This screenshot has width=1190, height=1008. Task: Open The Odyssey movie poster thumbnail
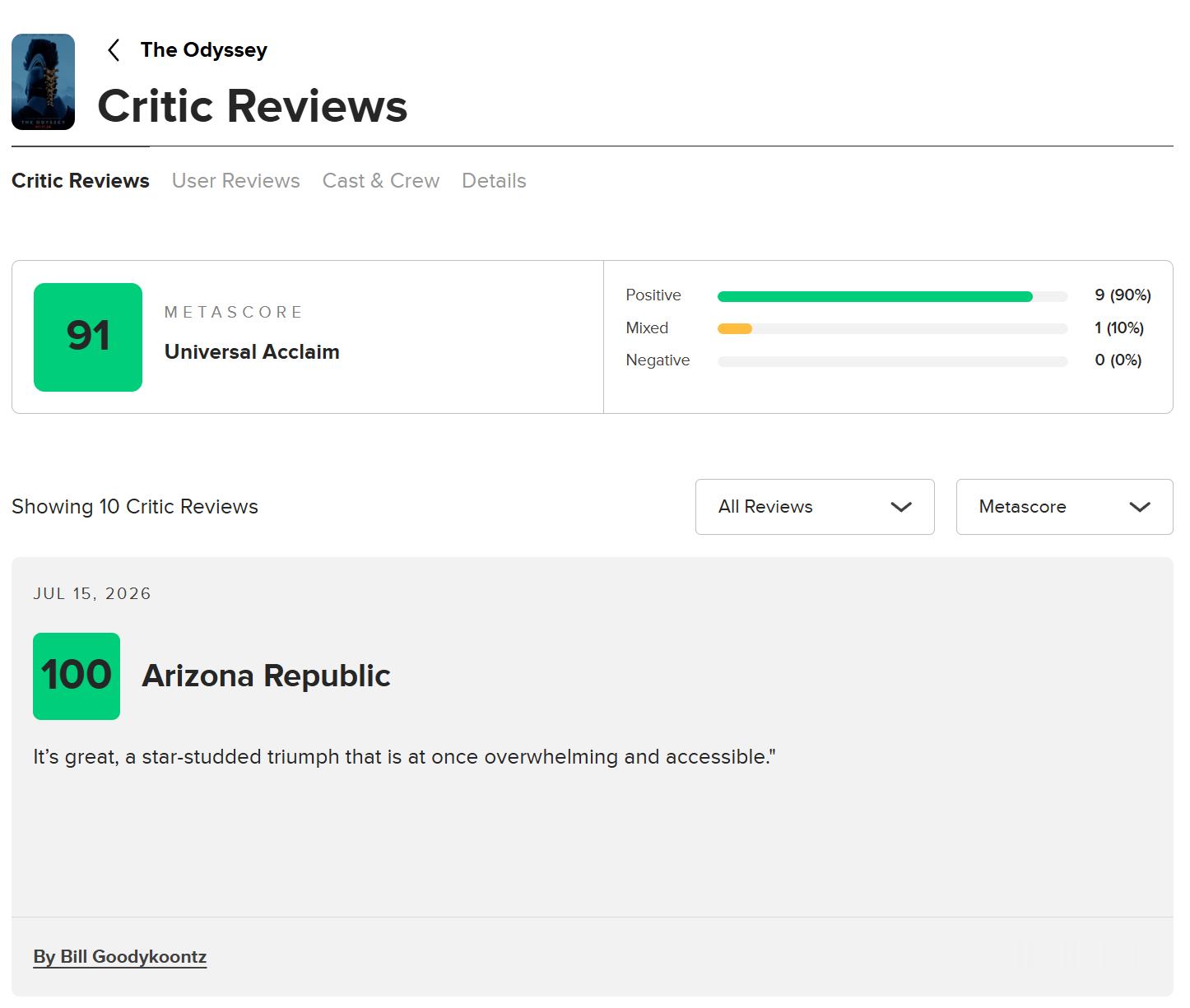click(43, 81)
